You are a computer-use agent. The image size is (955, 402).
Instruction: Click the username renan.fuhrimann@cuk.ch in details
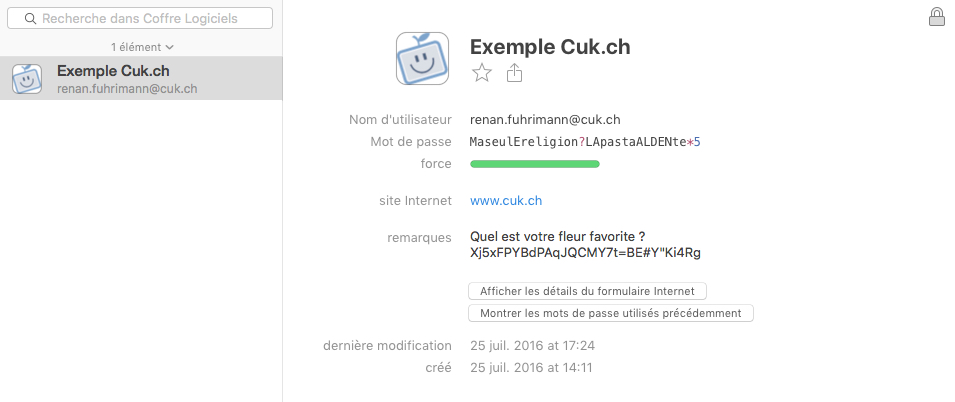545,119
